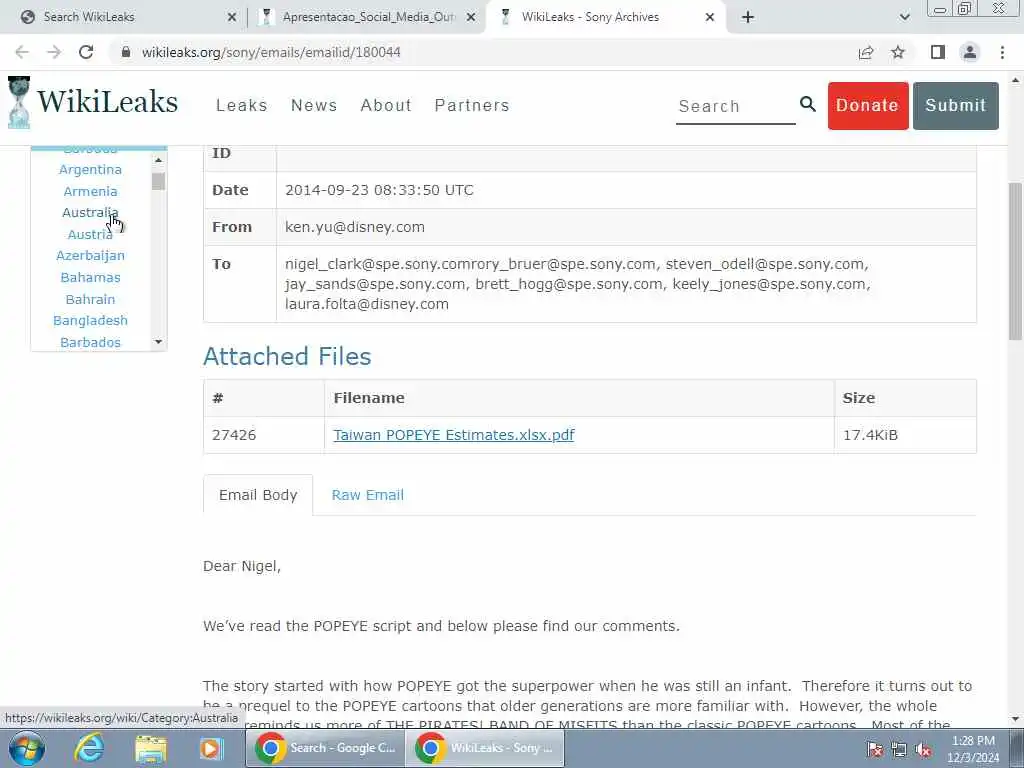
Task: Select Argentina in country list
Action: point(90,170)
